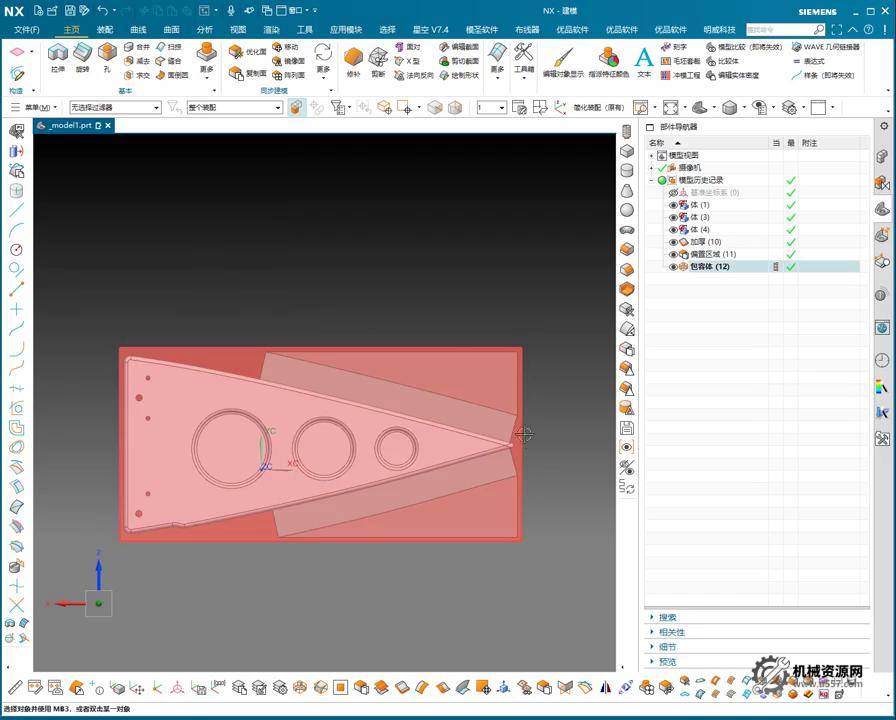Image resolution: width=896 pixels, height=720 pixels.
Task: Click the 菜单(M) button
Action: point(40,107)
